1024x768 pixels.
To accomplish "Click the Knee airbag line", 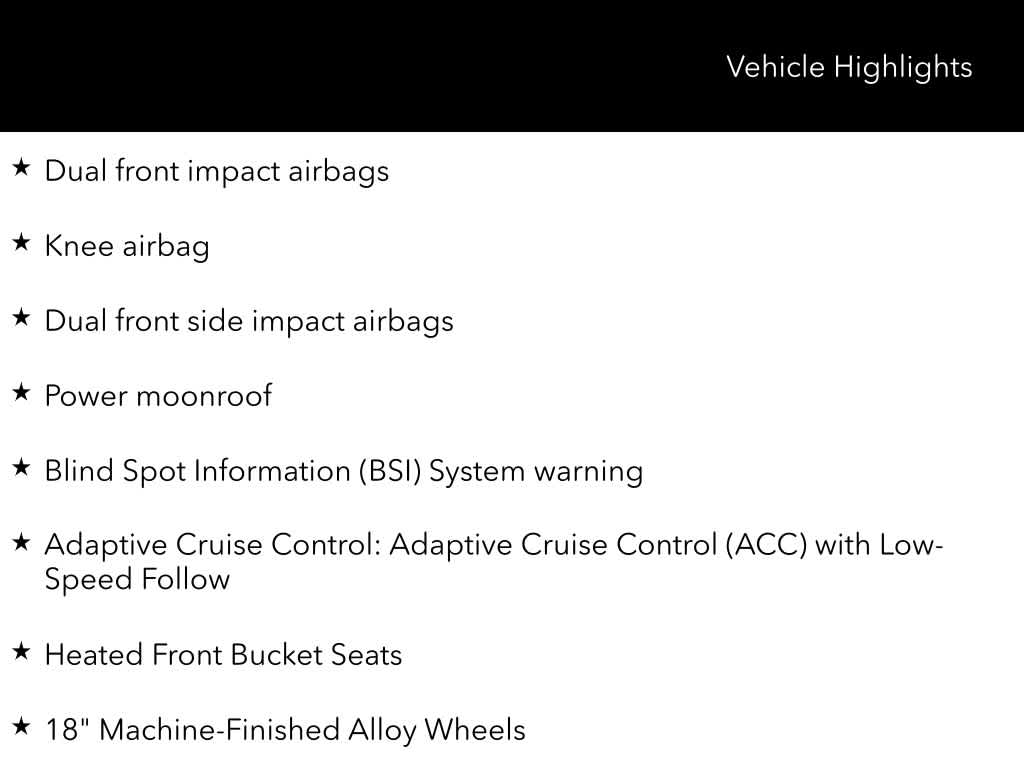I will coord(127,246).
